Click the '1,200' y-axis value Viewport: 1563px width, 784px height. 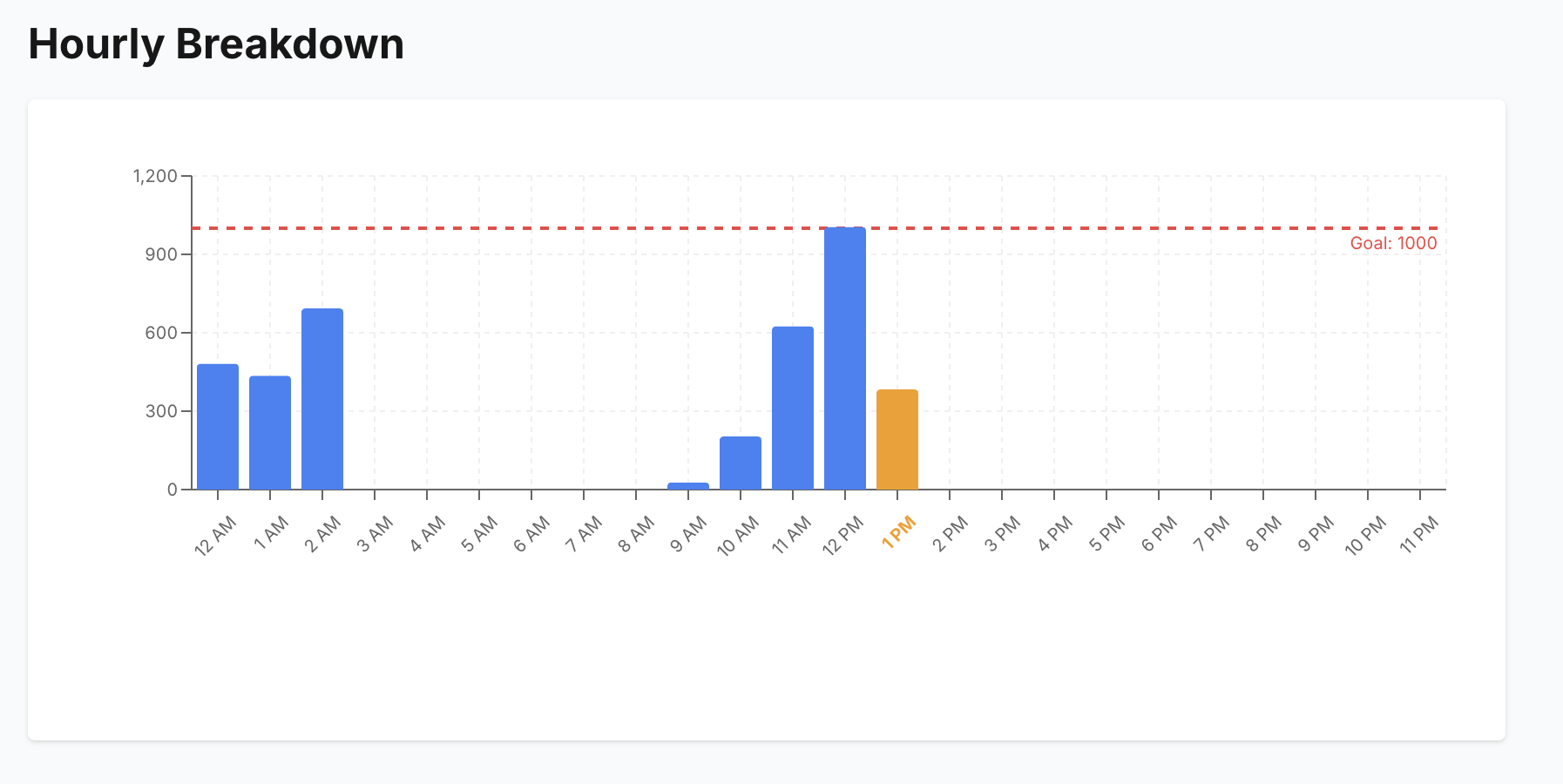click(155, 176)
